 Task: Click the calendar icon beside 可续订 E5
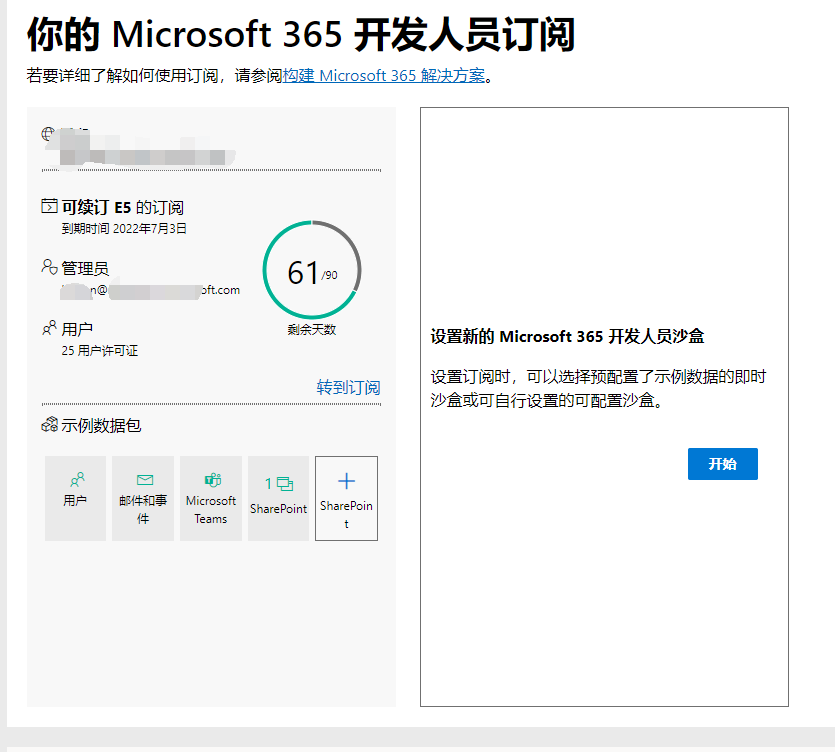pyautogui.click(x=49, y=207)
